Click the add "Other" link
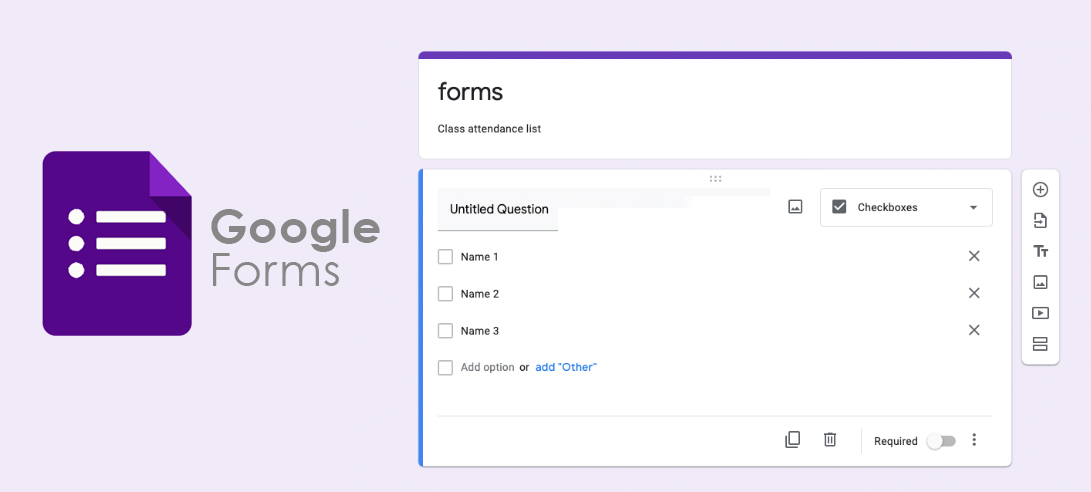This screenshot has width=1091, height=492. (x=566, y=367)
